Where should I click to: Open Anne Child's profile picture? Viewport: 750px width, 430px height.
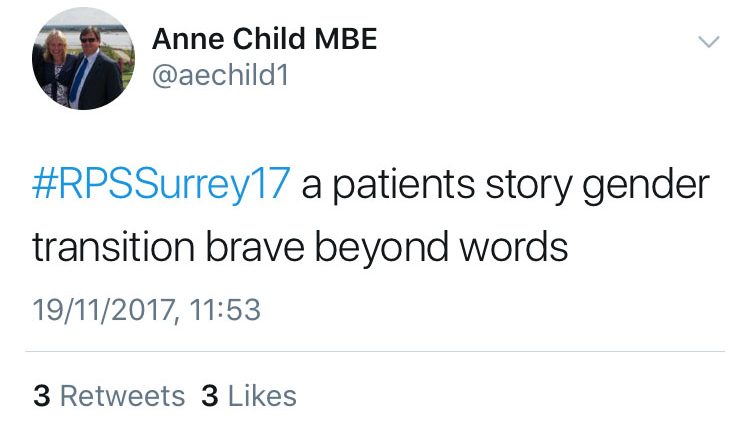point(83,58)
